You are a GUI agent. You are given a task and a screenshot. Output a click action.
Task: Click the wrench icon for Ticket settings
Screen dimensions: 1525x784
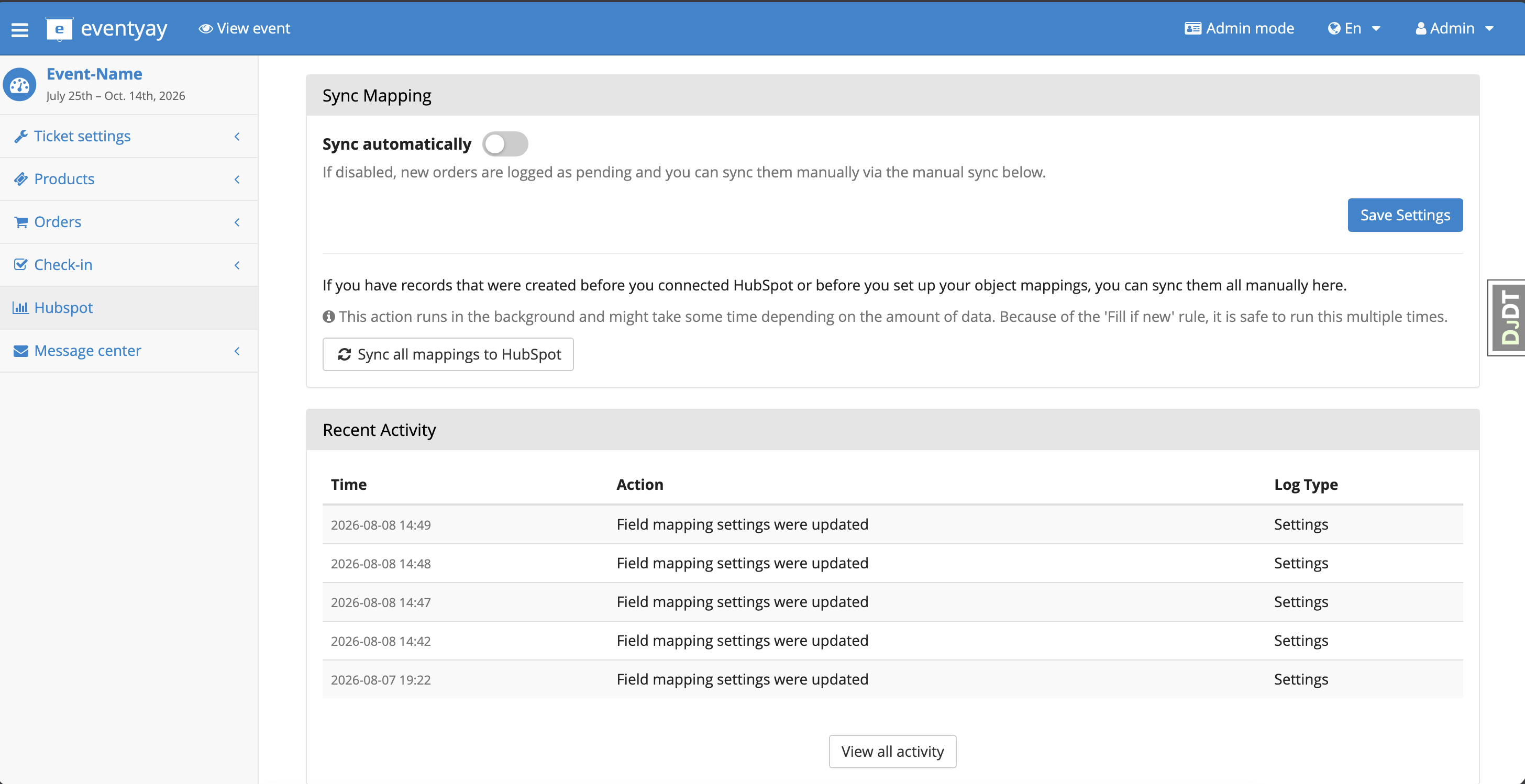pyautogui.click(x=21, y=136)
